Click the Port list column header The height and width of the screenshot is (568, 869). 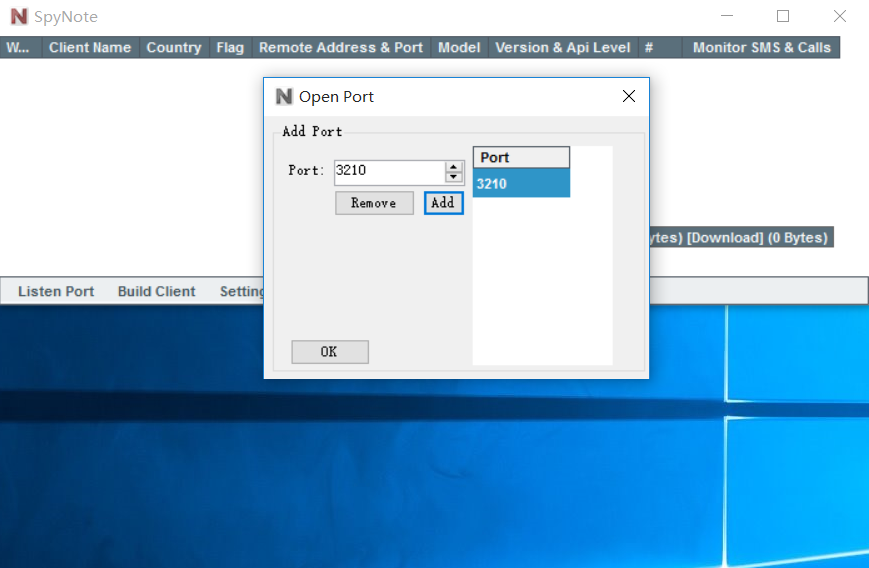tap(521, 157)
